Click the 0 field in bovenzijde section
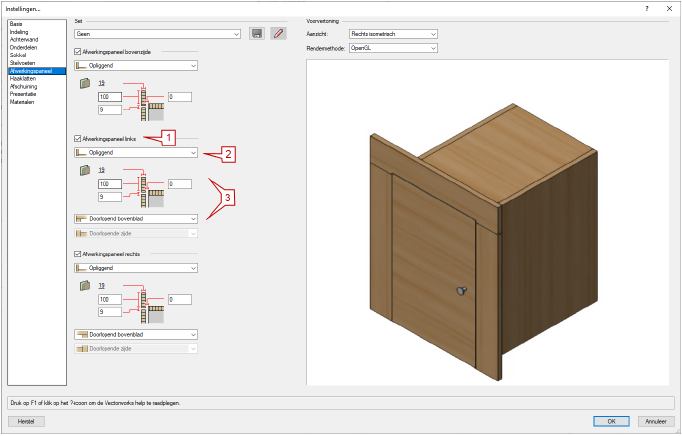This screenshot has width=682, height=436. [180, 97]
